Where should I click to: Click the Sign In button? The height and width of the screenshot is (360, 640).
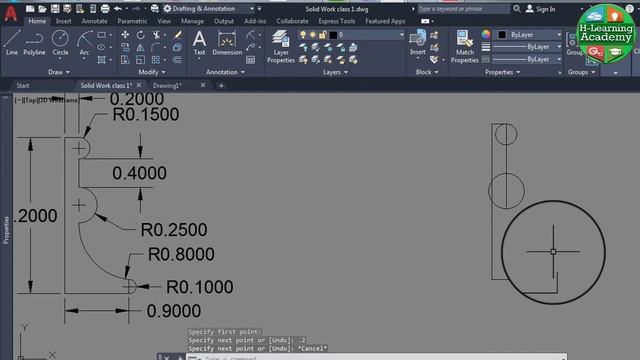(x=540, y=9)
